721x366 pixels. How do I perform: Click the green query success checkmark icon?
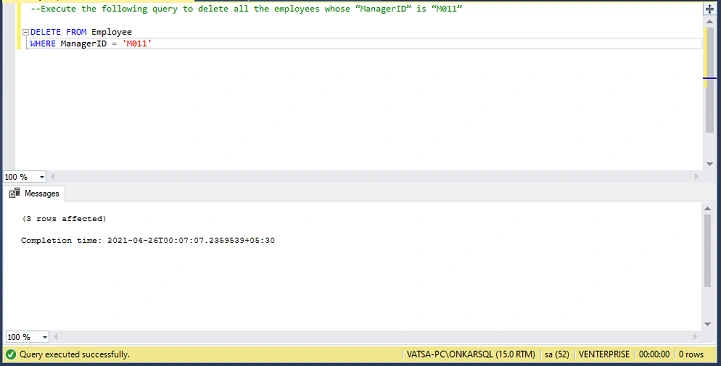(11, 355)
